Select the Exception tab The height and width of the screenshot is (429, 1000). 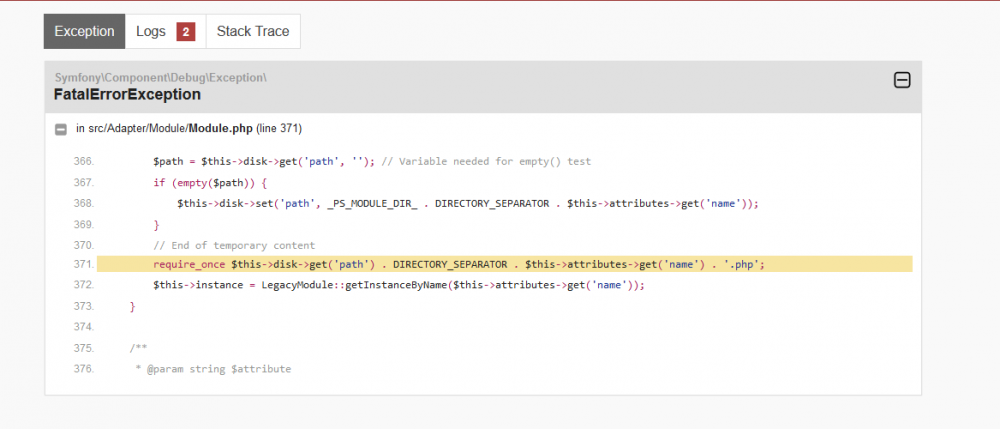point(84,31)
